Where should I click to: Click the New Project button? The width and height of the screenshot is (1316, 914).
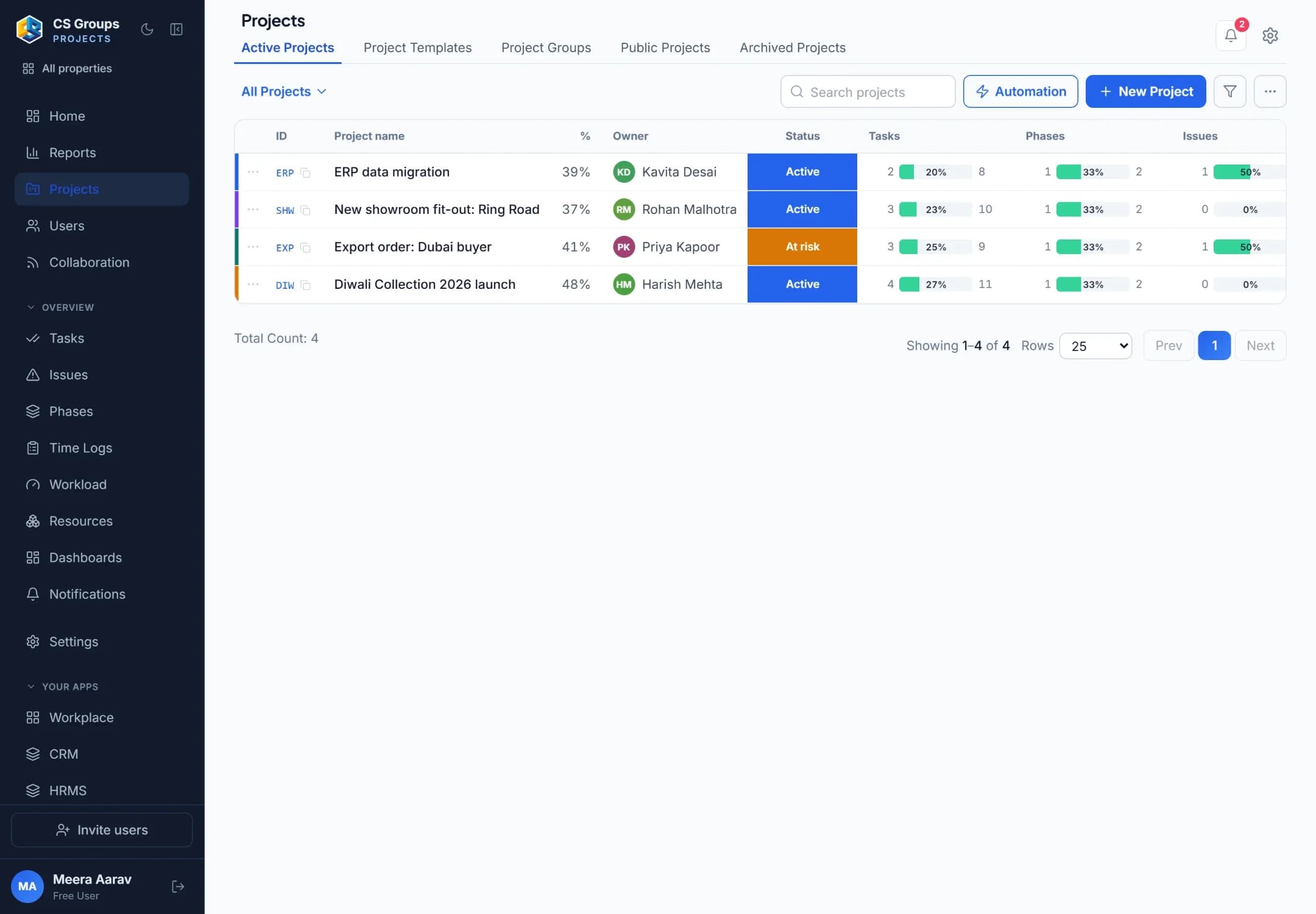1145,91
